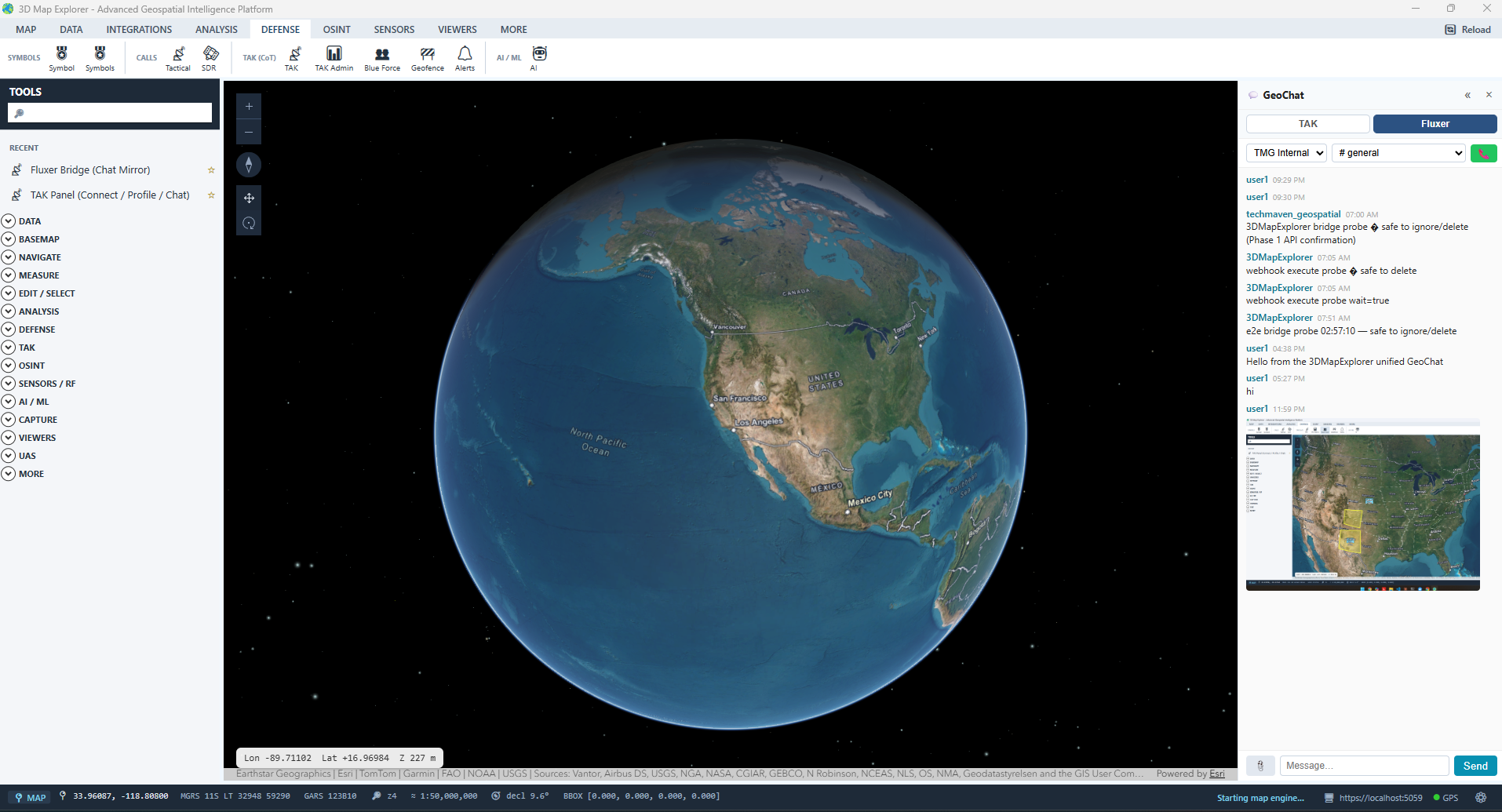Click the 1:50,000,000 scale readout
This screenshot has width=1502, height=812.
(x=444, y=796)
